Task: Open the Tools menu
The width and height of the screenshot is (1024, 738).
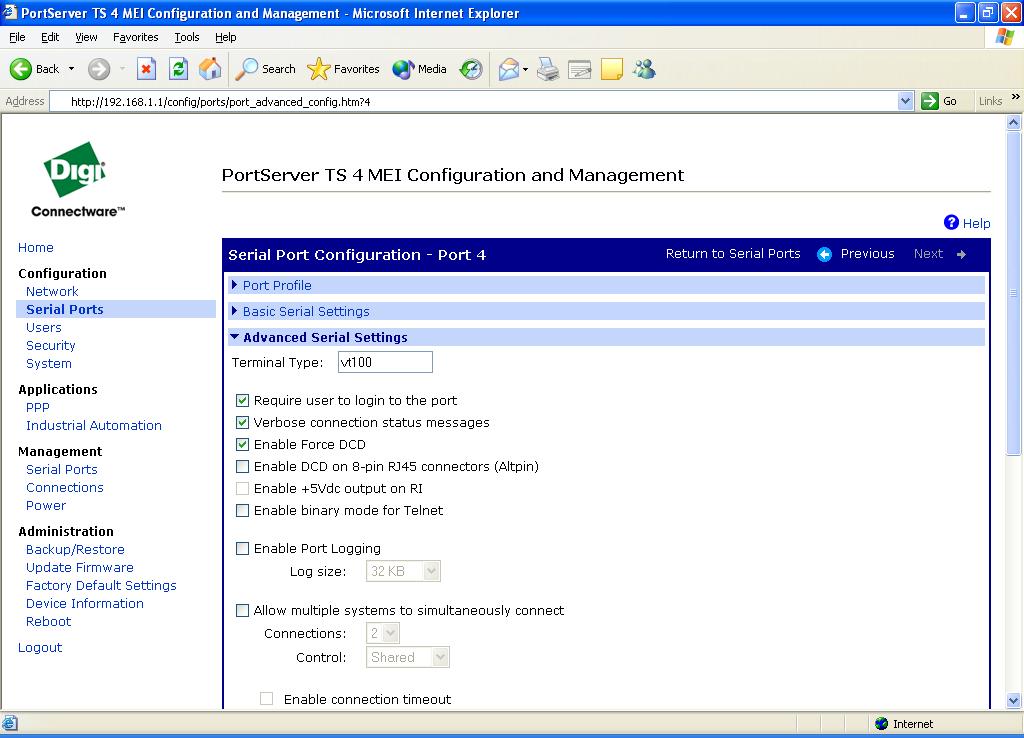Action: (186, 37)
